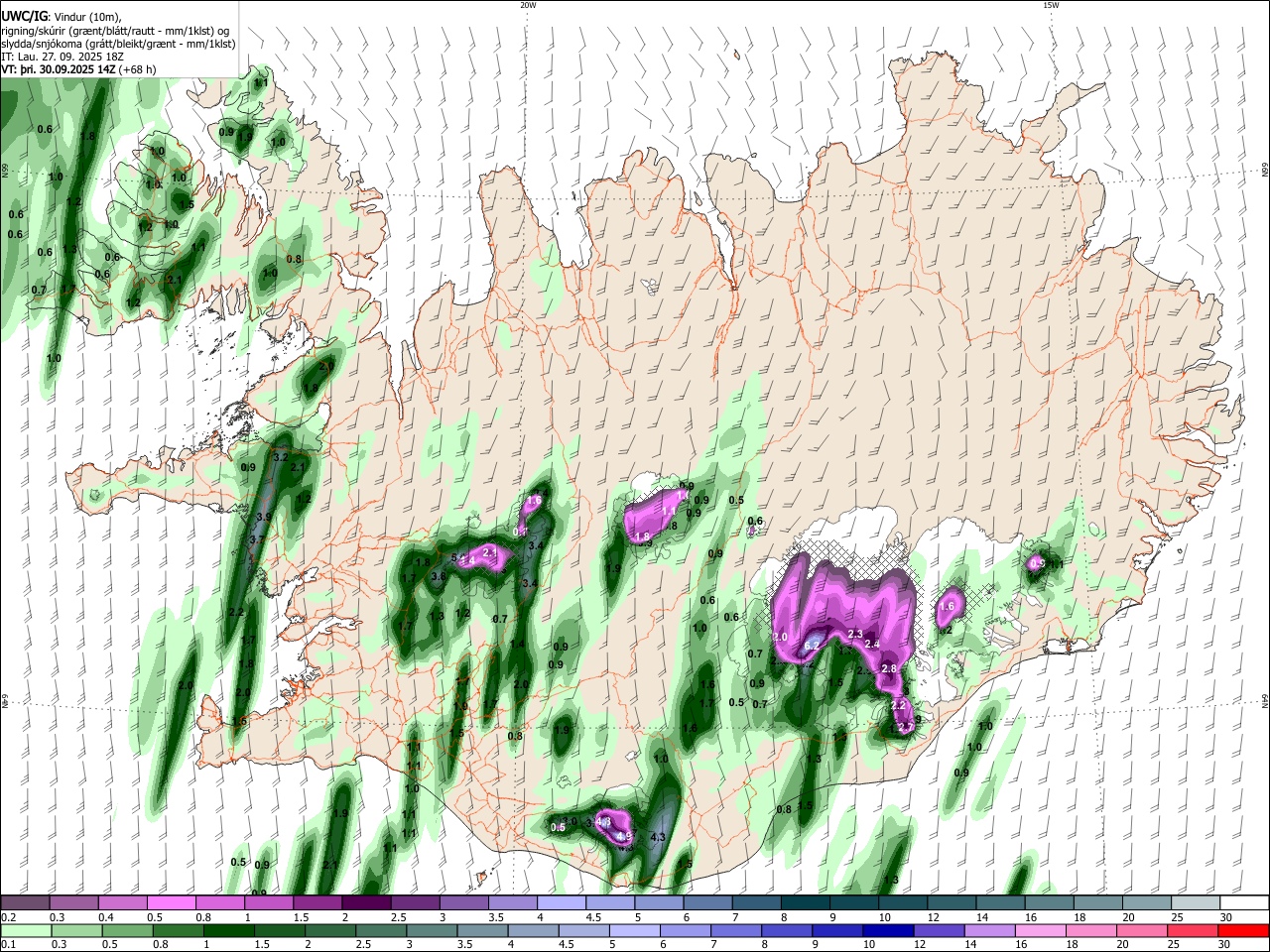Click the '20W' longitude label
1270x952 pixels.
click(528, 5)
